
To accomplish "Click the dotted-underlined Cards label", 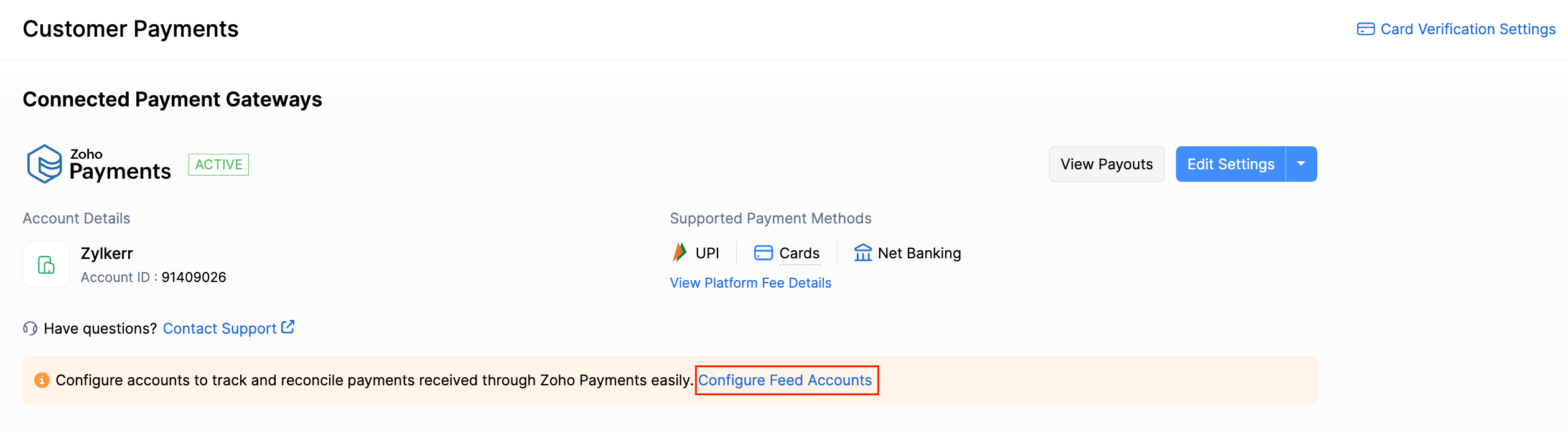I will point(799,253).
